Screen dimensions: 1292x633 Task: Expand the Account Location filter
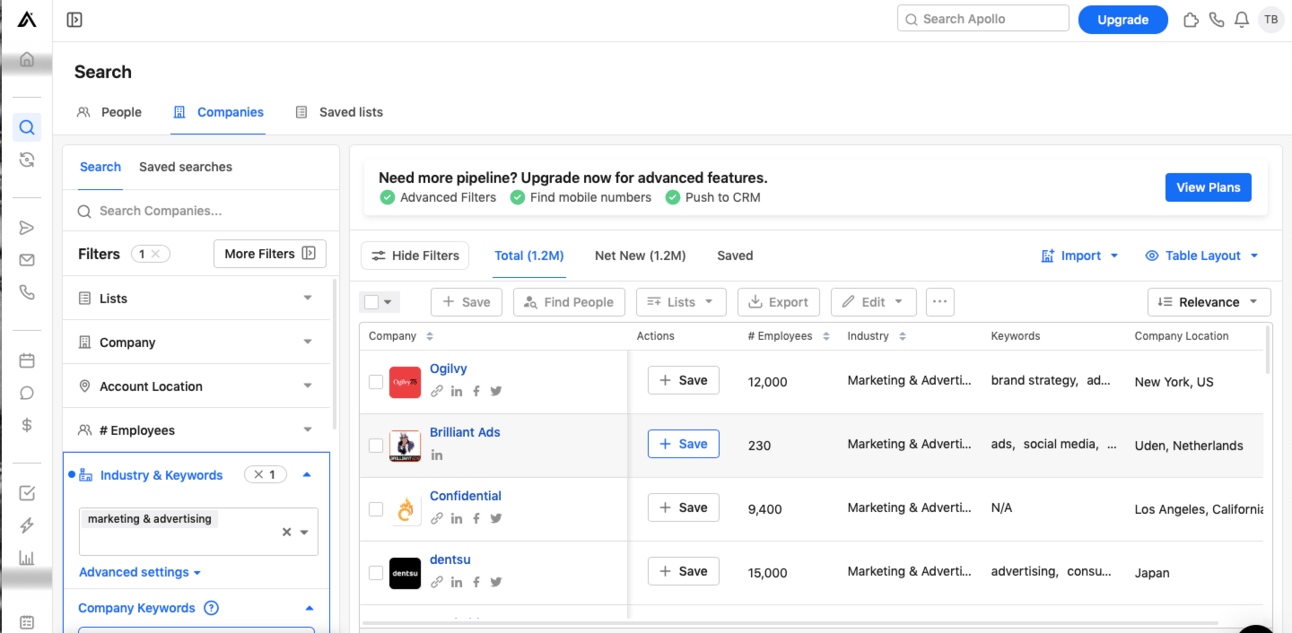point(196,386)
